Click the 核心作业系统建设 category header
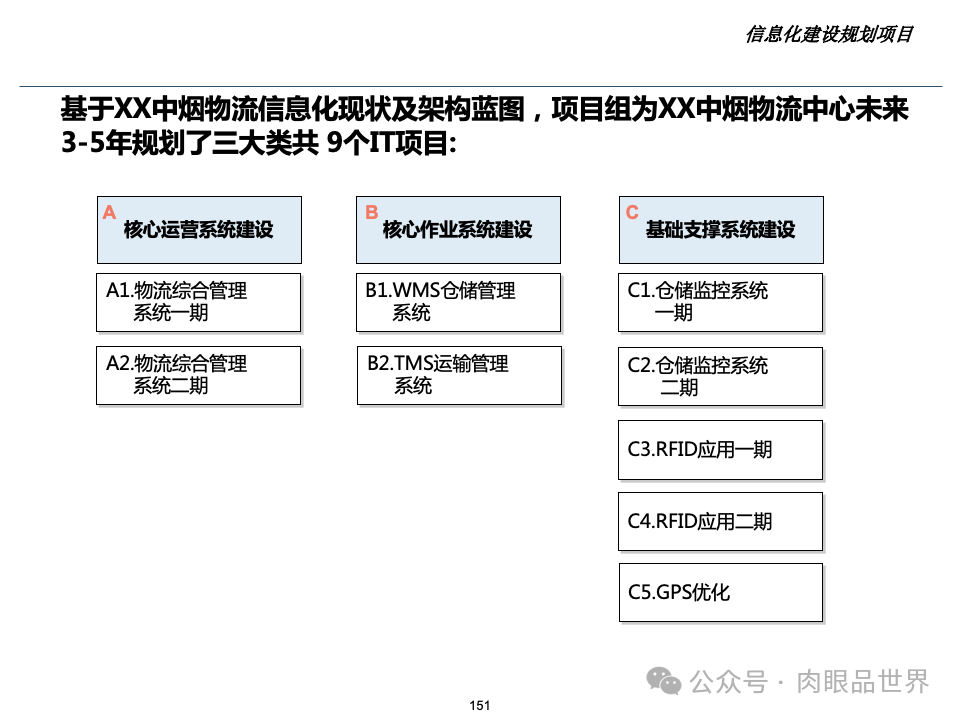Viewport: 960px width, 720px height. [458, 230]
